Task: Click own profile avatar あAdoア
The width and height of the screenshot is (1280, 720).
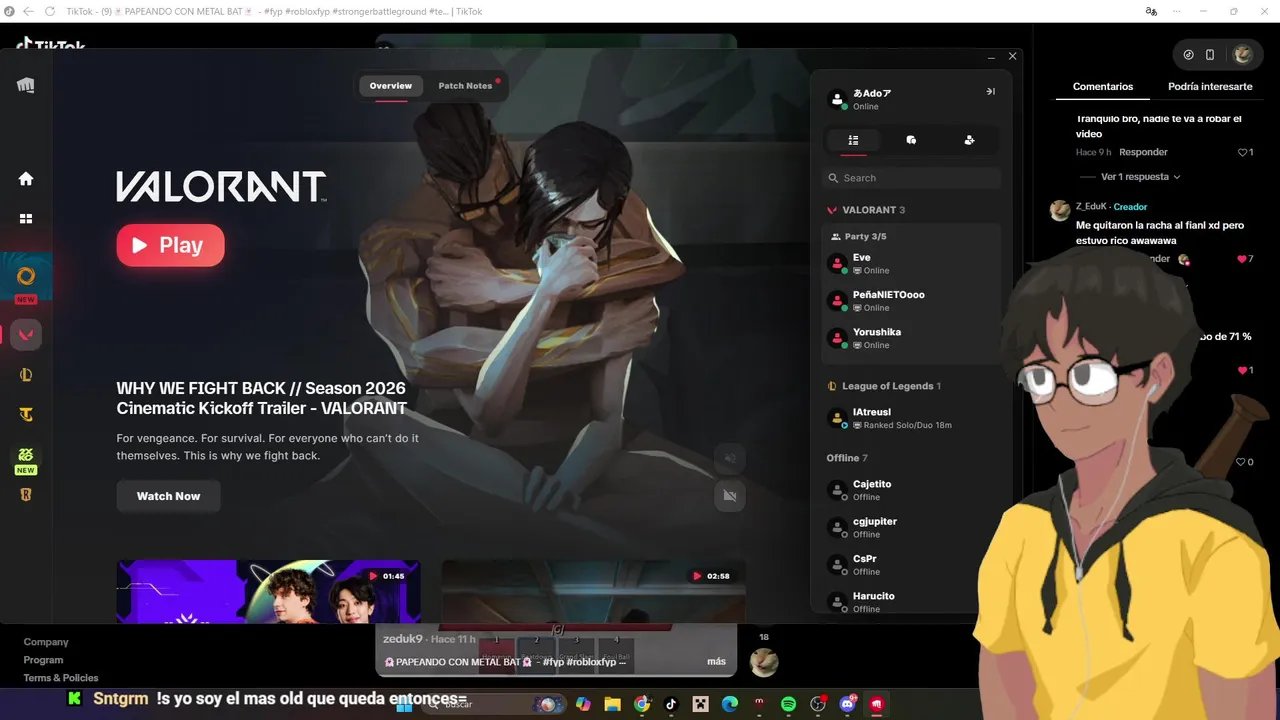Action: coord(838,99)
